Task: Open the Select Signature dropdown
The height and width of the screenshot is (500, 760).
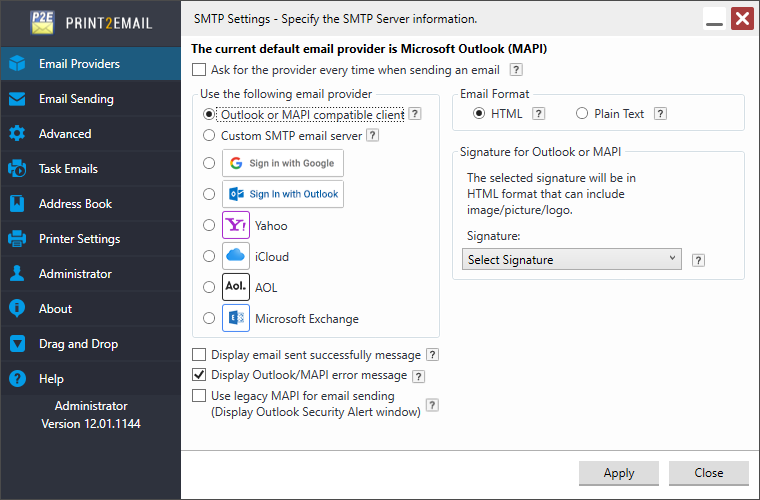Action: tap(571, 260)
